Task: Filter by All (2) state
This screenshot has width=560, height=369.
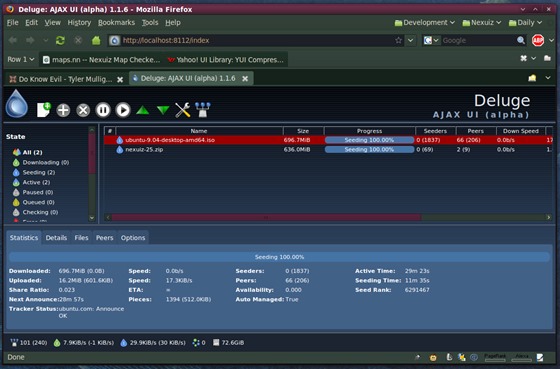Action: (28, 152)
